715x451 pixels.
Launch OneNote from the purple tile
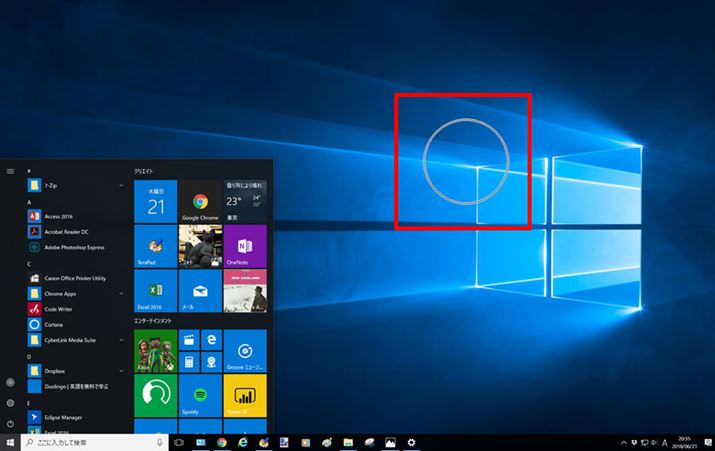click(245, 246)
